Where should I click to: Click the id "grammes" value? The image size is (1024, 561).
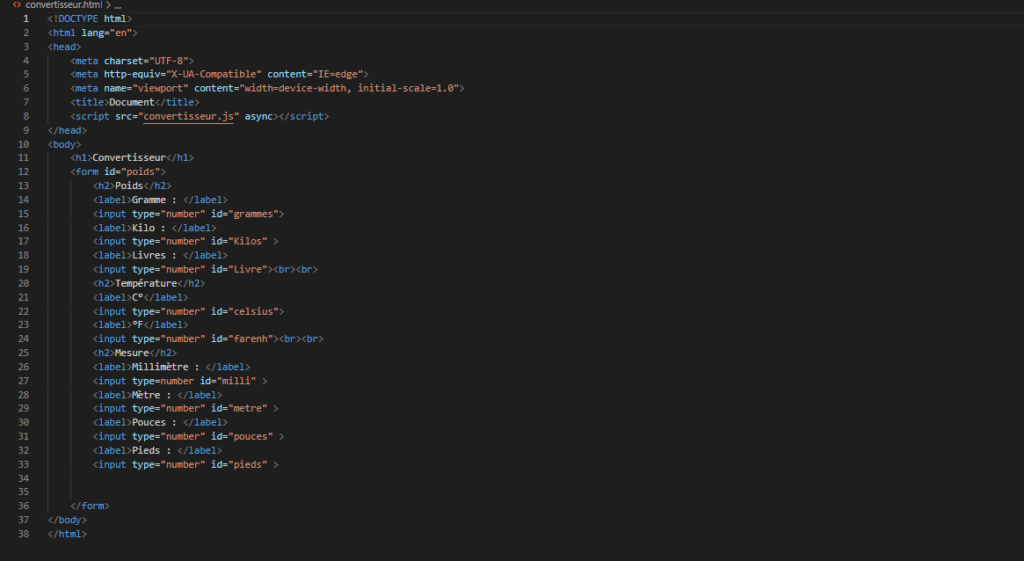(x=253, y=214)
